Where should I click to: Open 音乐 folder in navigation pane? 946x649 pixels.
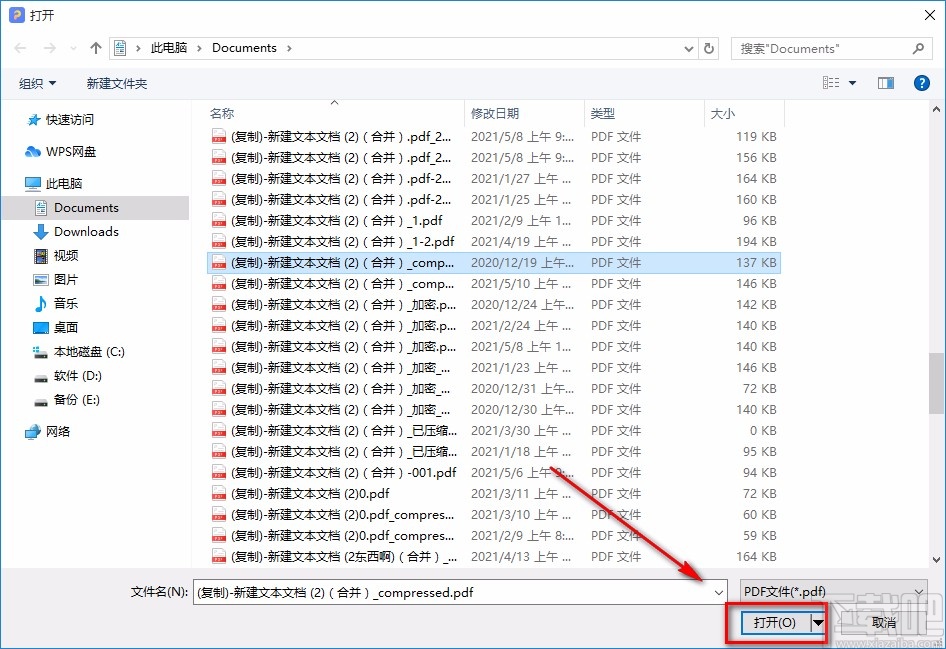click(x=66, y=303)
